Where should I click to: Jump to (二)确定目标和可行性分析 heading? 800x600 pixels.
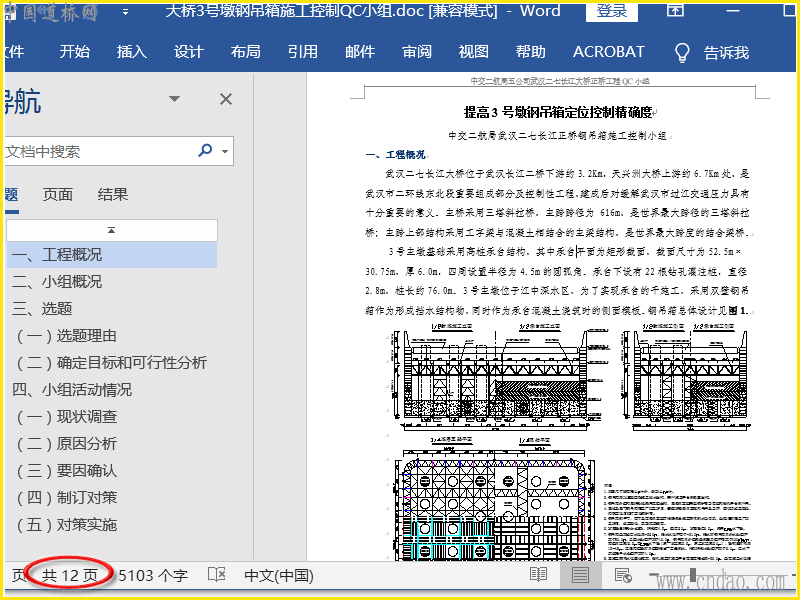click(112, 363)
